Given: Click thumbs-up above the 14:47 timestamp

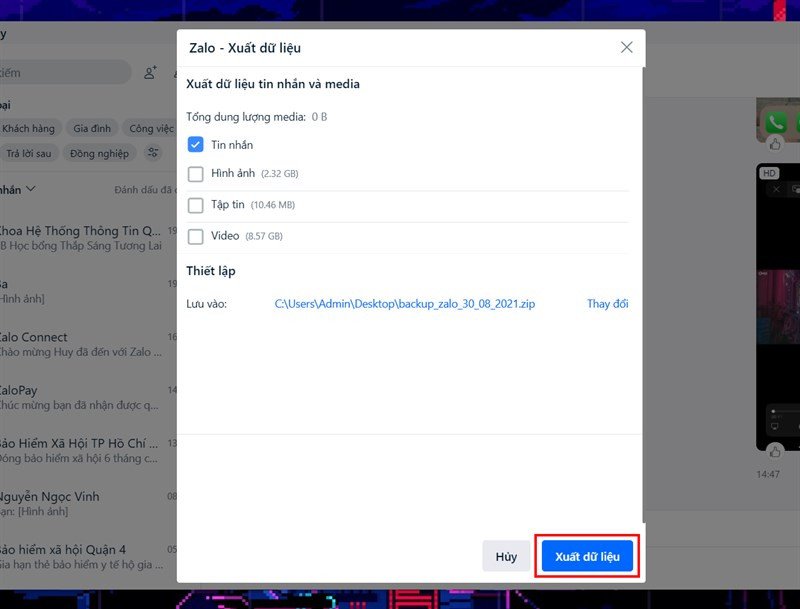Looking at the screenshot, I should (775, 452).
